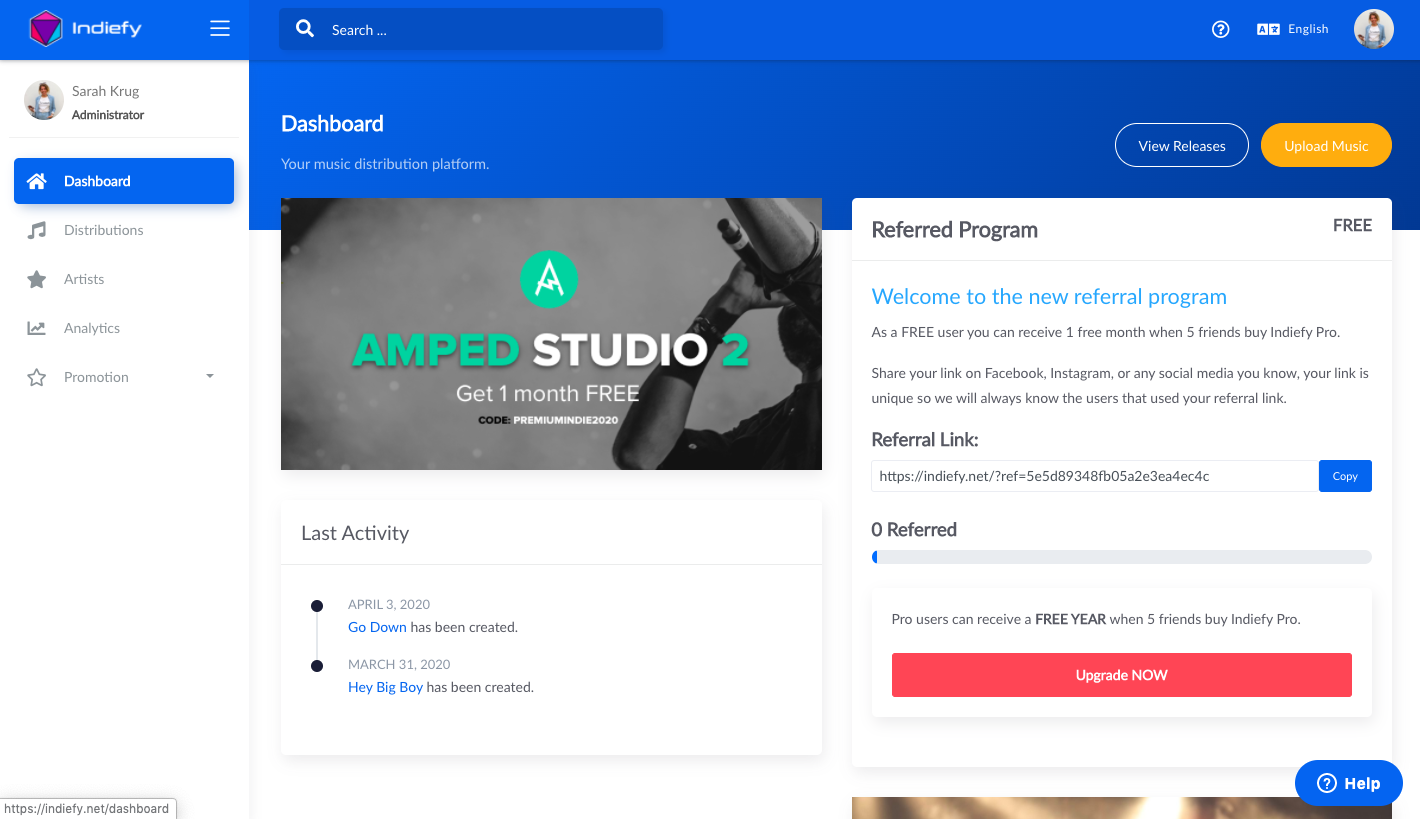Click the Artists star icon
1420x819 pixels.
(x=37, y=279)
